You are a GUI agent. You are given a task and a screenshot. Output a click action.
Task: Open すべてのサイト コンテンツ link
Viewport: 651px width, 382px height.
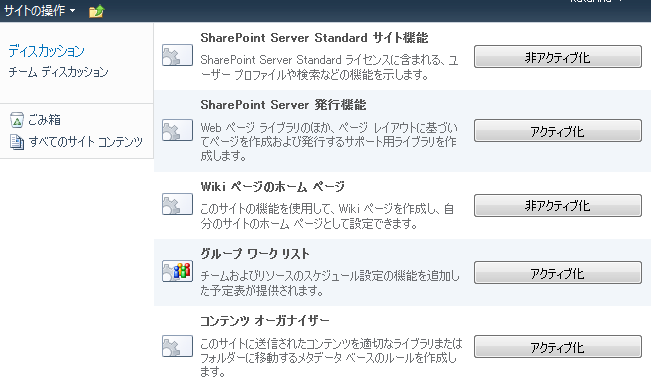[x=86, y=142]
